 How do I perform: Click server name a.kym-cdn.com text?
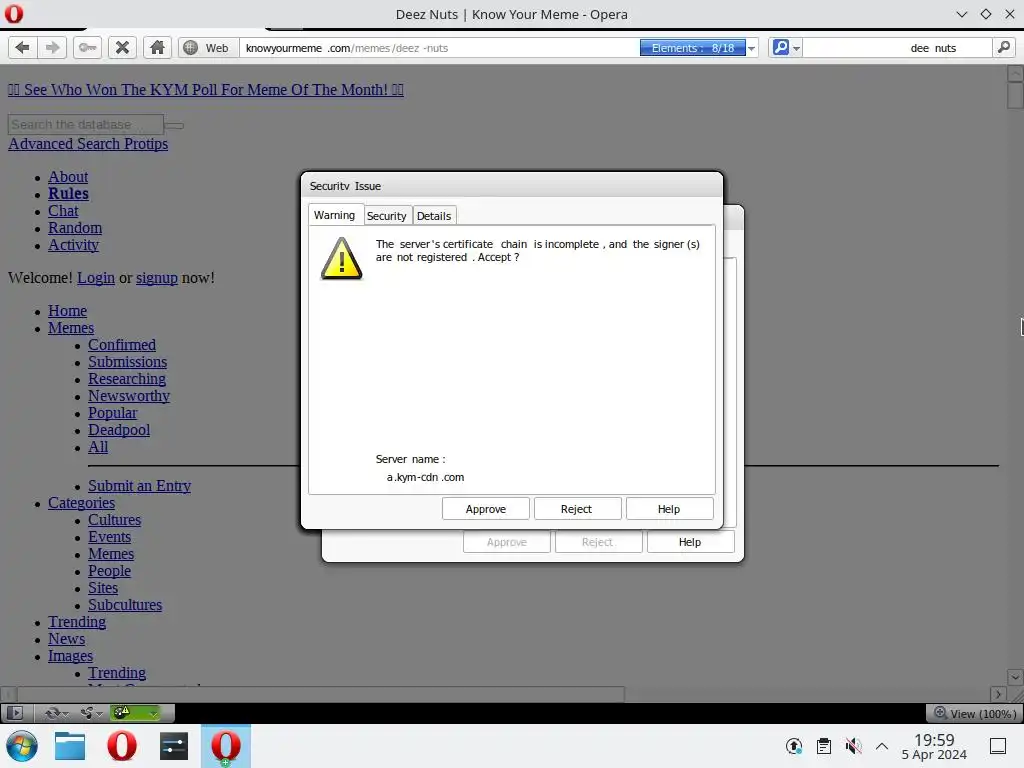coord(425,477)
